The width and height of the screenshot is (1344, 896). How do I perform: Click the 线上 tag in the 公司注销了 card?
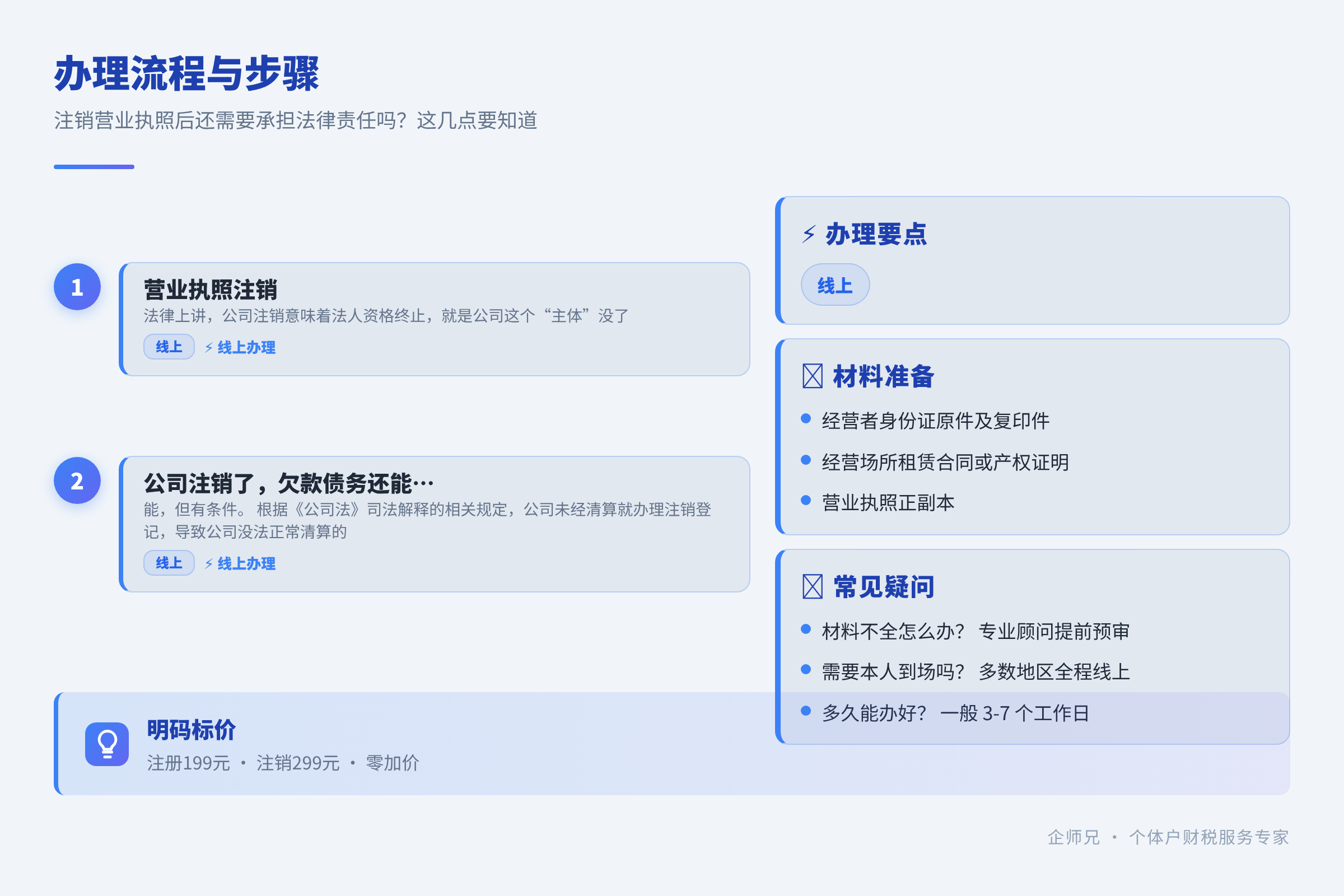tap(169, 563)
